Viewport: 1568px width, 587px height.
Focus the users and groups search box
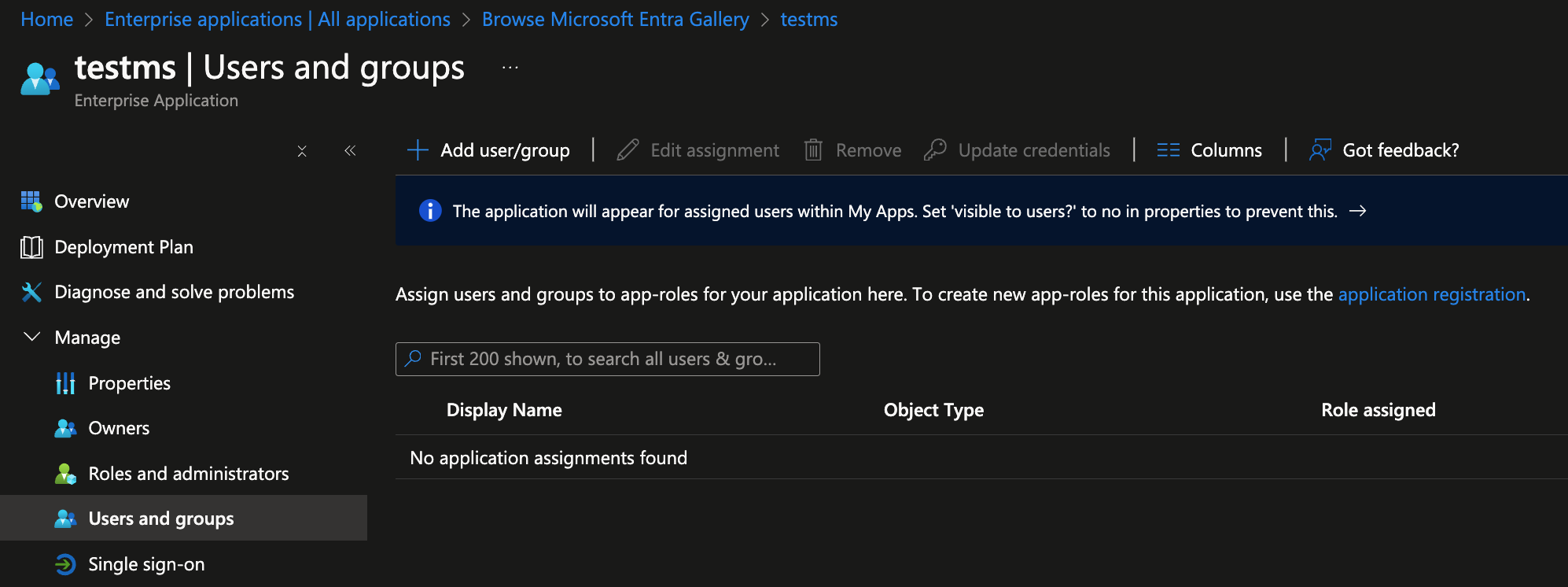tap(607, 360)
